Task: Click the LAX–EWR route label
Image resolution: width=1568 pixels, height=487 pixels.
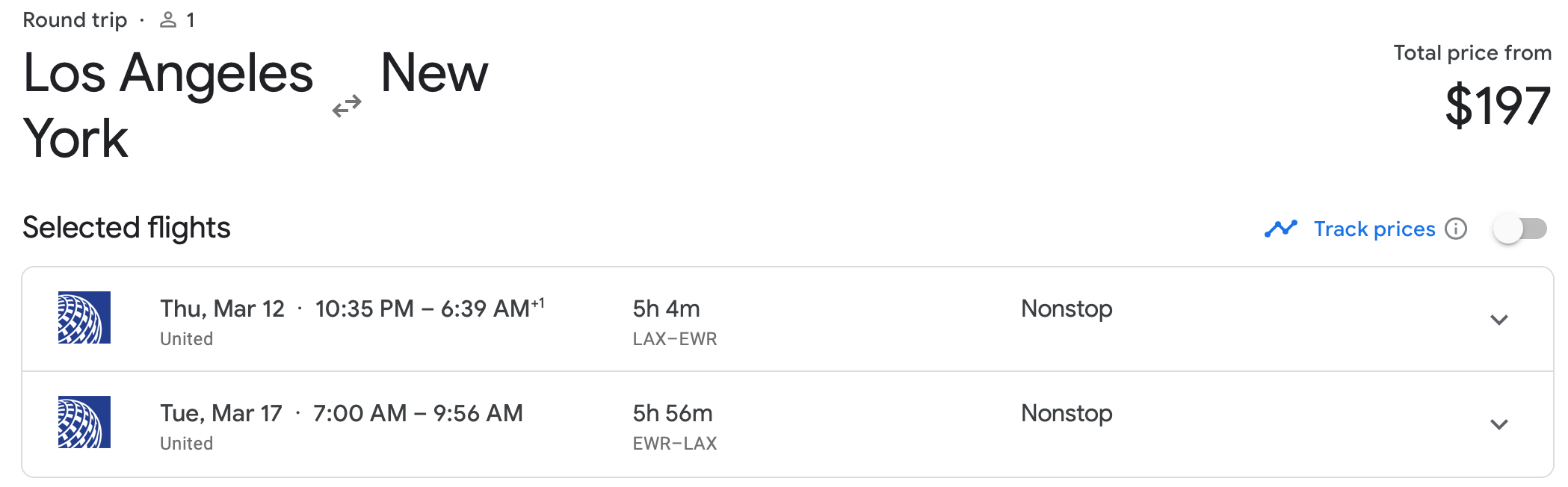Action: click(x=674, y=339)
